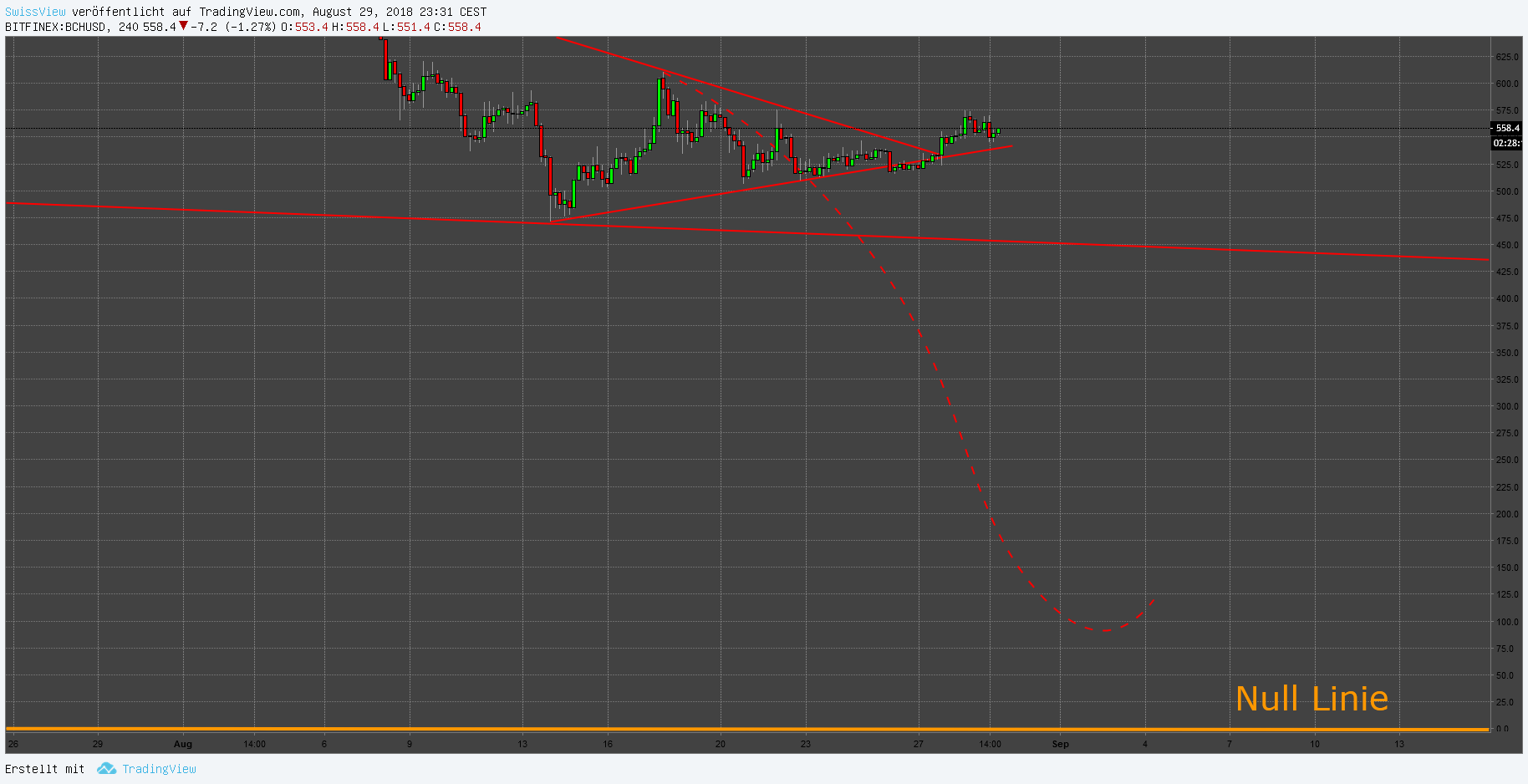
Task: Click the red down-arrow price change indicator
Action: tap(184, 27)
